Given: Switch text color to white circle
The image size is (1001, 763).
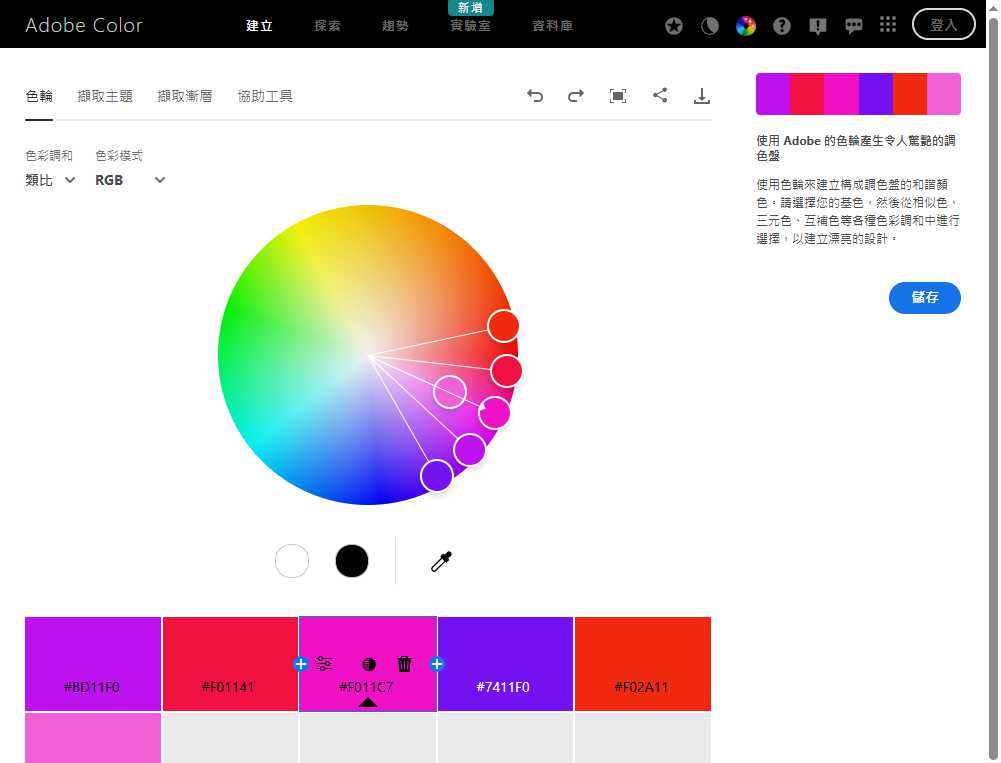Looking at the screenshot, I should pos(292,561).
